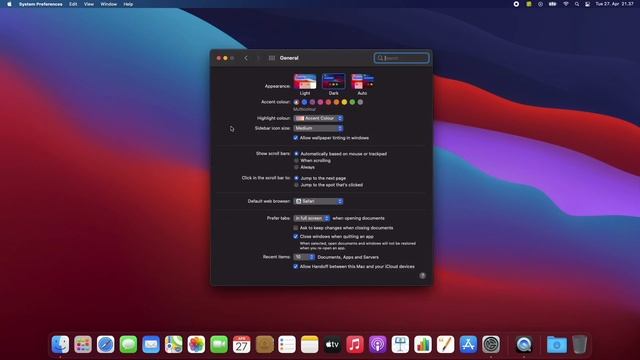
Task: Open Photos from the Dock
Action: 196,344
